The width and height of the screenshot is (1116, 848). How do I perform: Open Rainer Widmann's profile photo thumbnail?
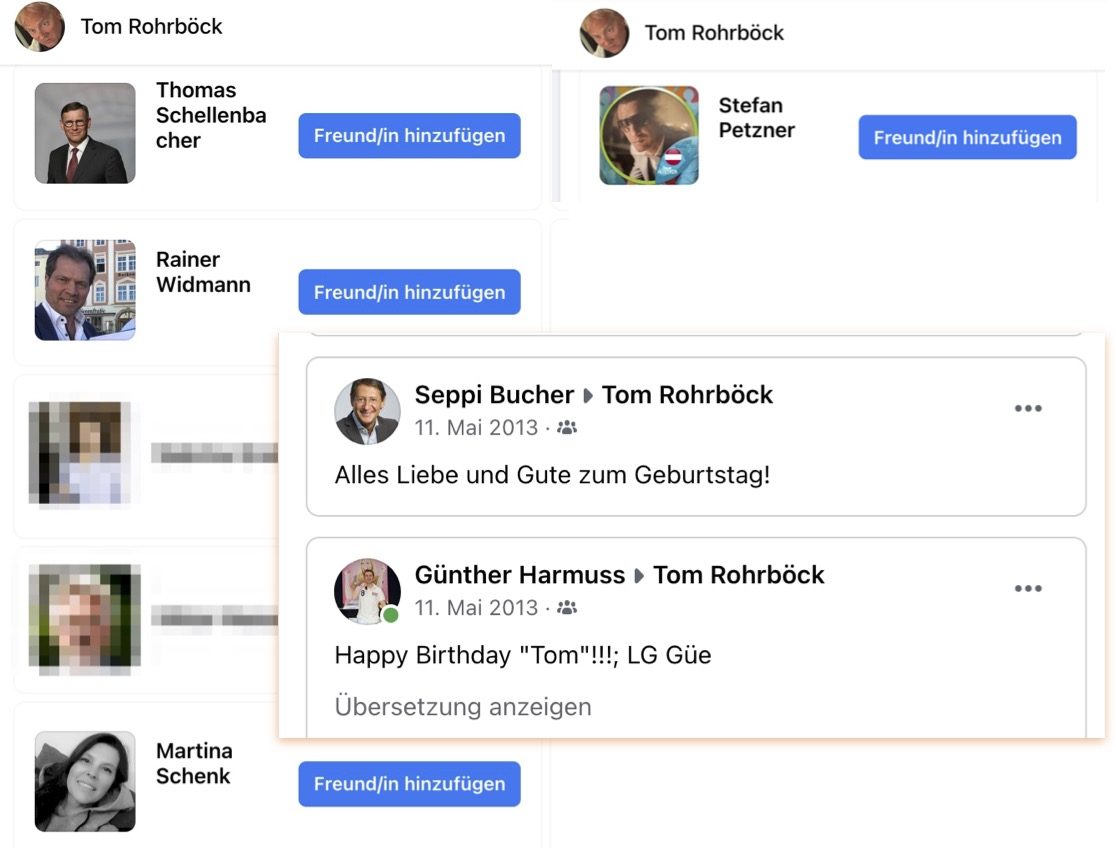85,290
